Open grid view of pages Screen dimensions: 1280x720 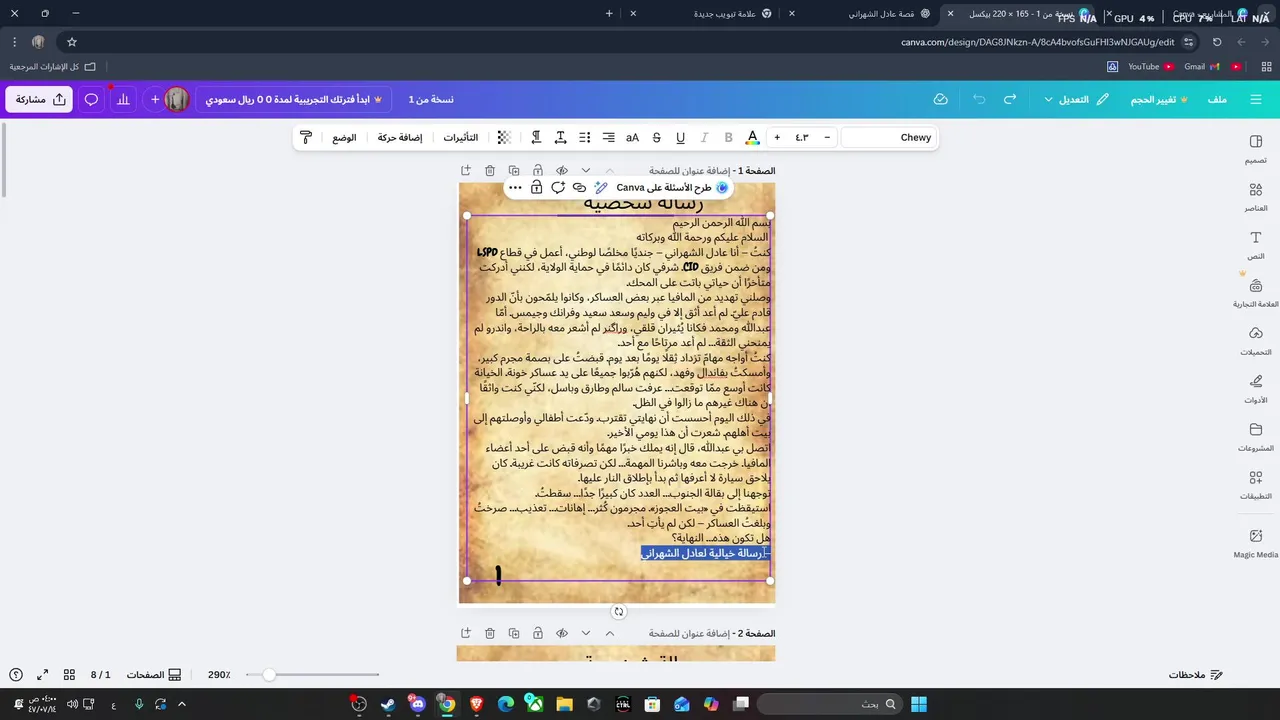[x=69, y=675]
